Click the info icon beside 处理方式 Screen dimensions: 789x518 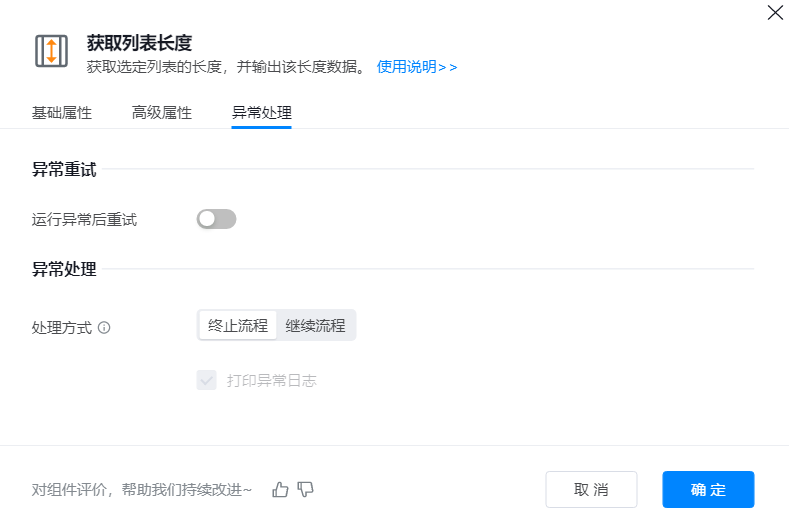104,327
